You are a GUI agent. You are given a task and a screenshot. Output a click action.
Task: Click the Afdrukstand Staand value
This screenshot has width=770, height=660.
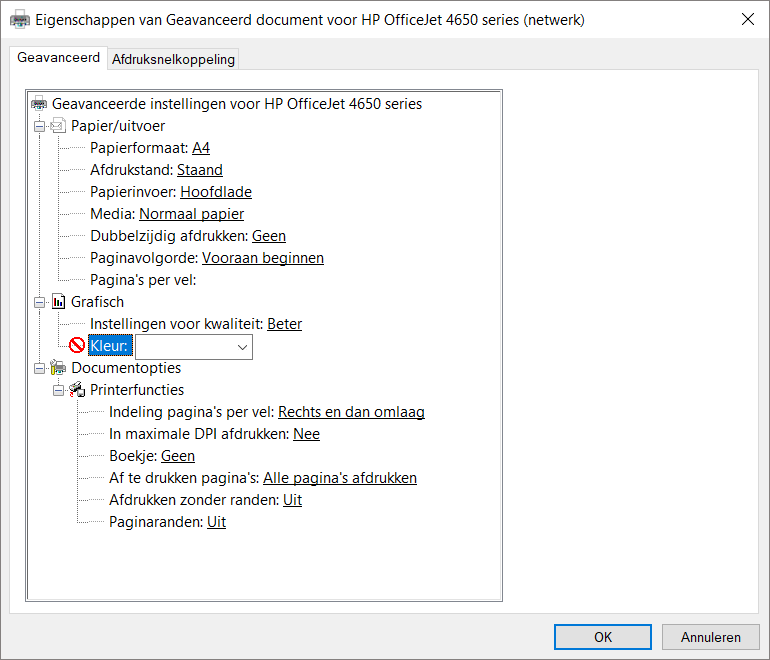tap(200, 170)
